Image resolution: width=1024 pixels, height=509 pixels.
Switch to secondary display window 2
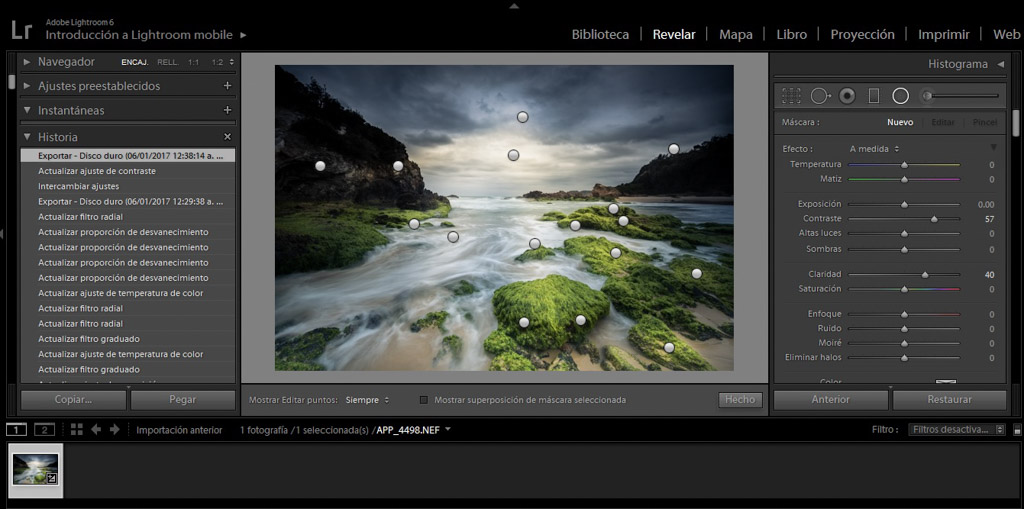[x=43, y=430]
